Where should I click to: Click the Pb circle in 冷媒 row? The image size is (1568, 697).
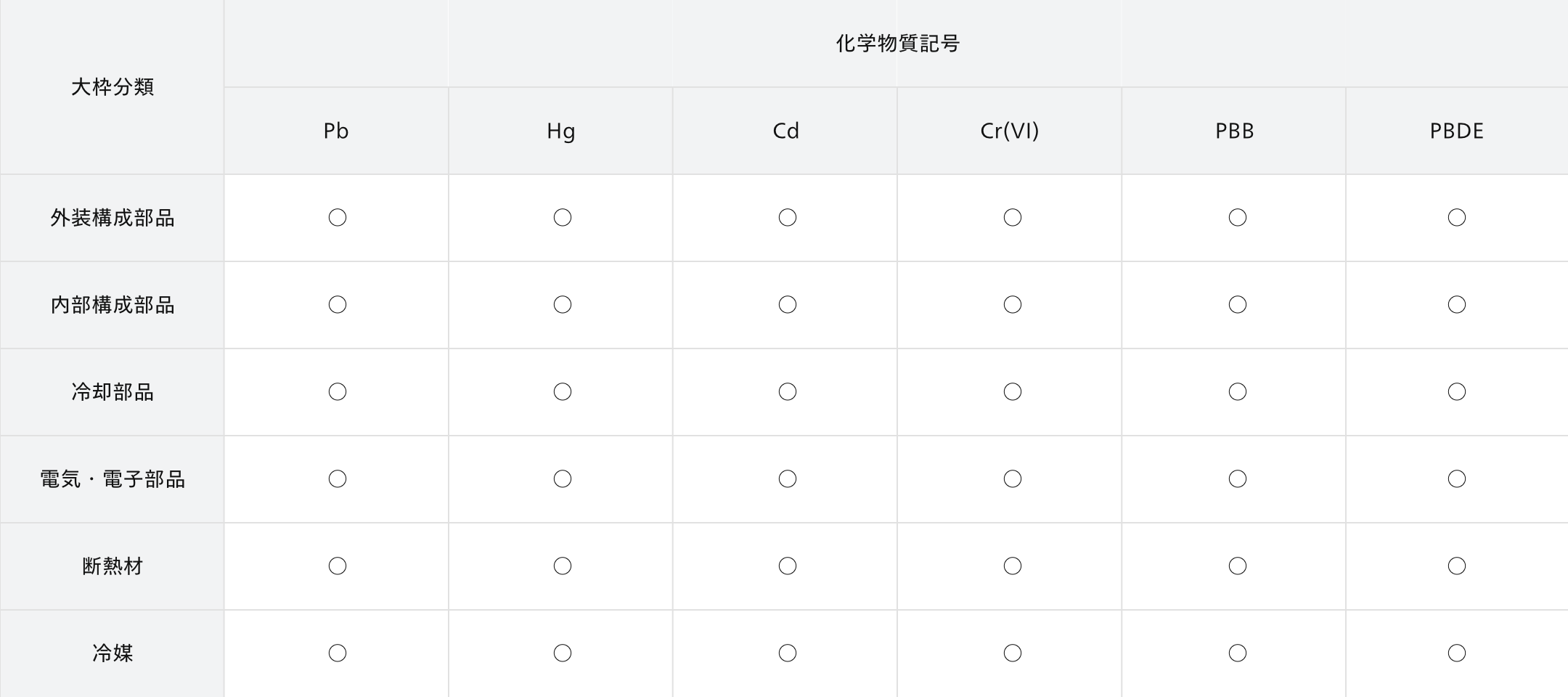(x=338, y=653)
